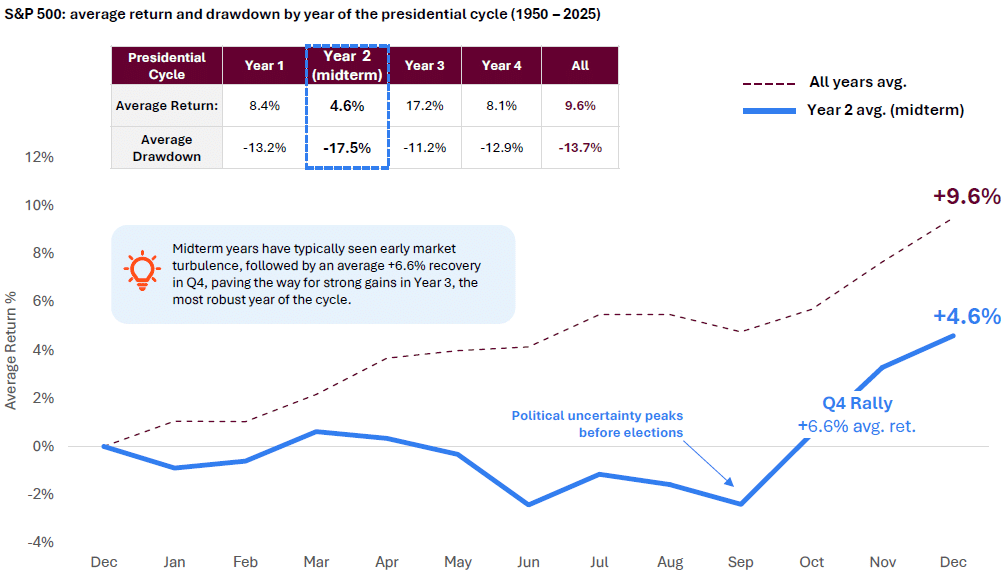Viewport: 1006px width, 586px height.
Task: Click the political uncertainty annotation text
Action: point(597,423)
